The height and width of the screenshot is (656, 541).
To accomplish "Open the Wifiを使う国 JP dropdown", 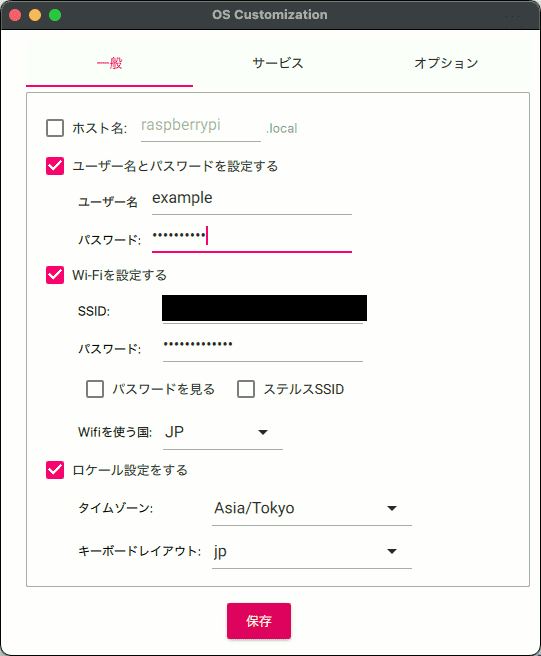I will click(223, 432).
